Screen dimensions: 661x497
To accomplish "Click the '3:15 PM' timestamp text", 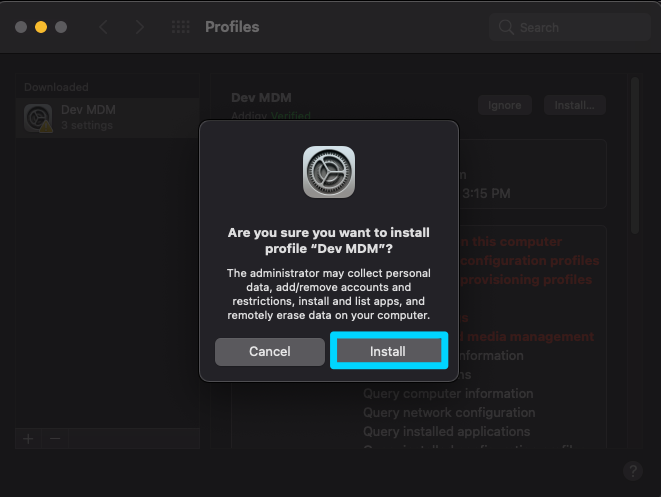I will (x=486, y=193).
